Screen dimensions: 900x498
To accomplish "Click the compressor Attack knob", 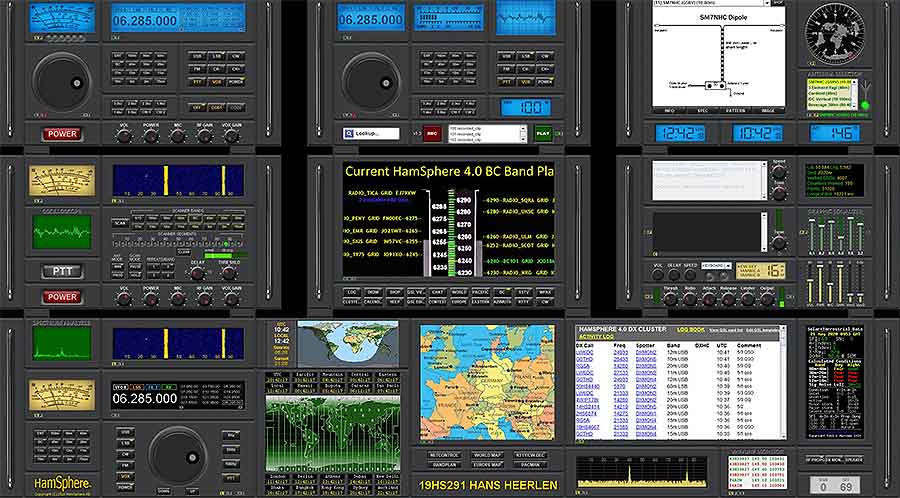I will [709, 298].
